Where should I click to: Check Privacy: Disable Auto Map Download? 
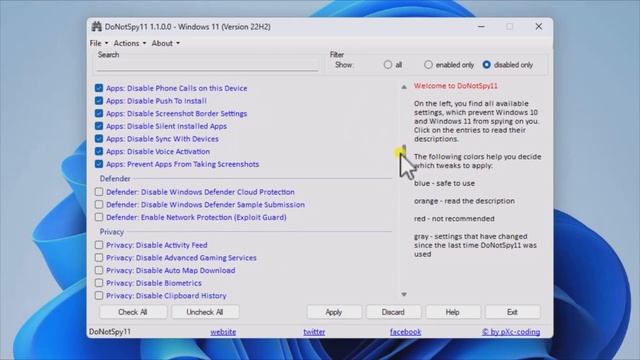99,270
